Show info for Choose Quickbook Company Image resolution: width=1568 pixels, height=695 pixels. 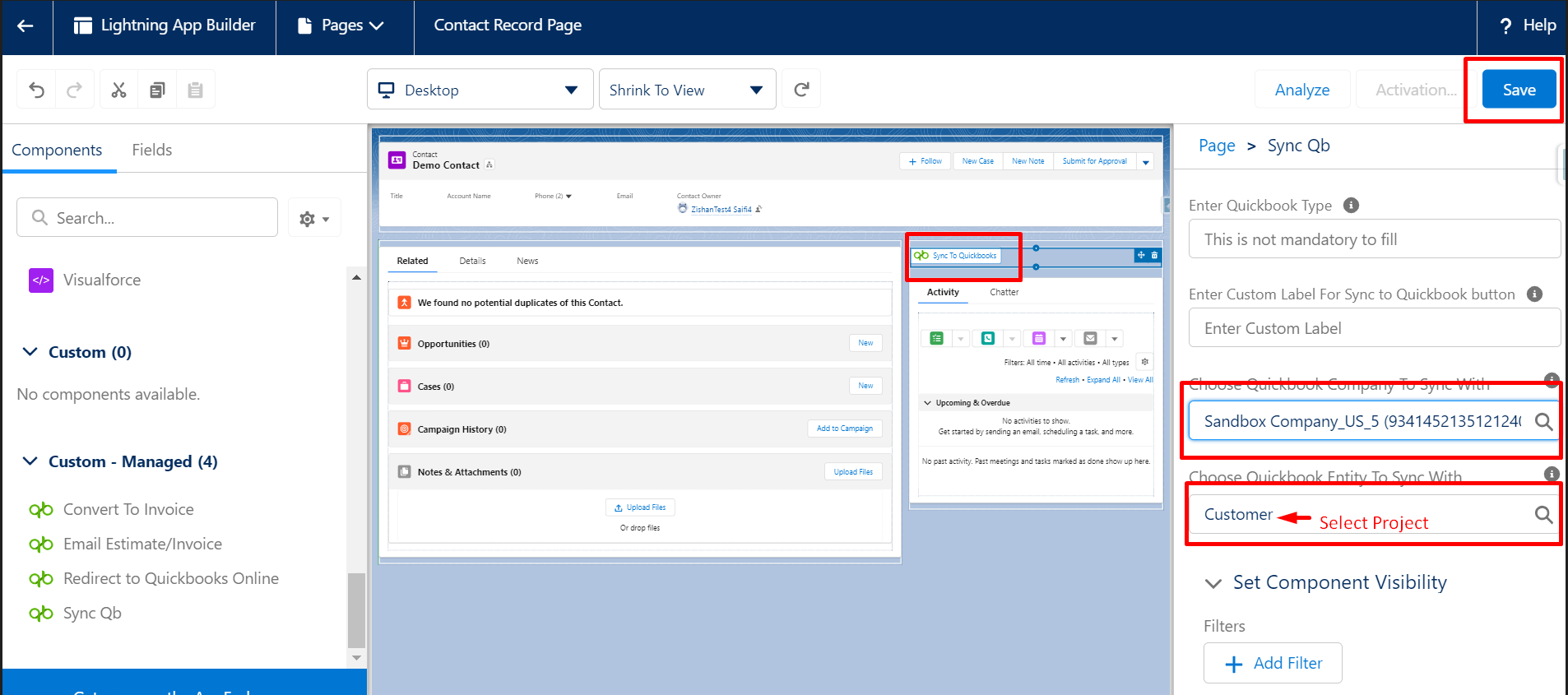point(1552,380)
